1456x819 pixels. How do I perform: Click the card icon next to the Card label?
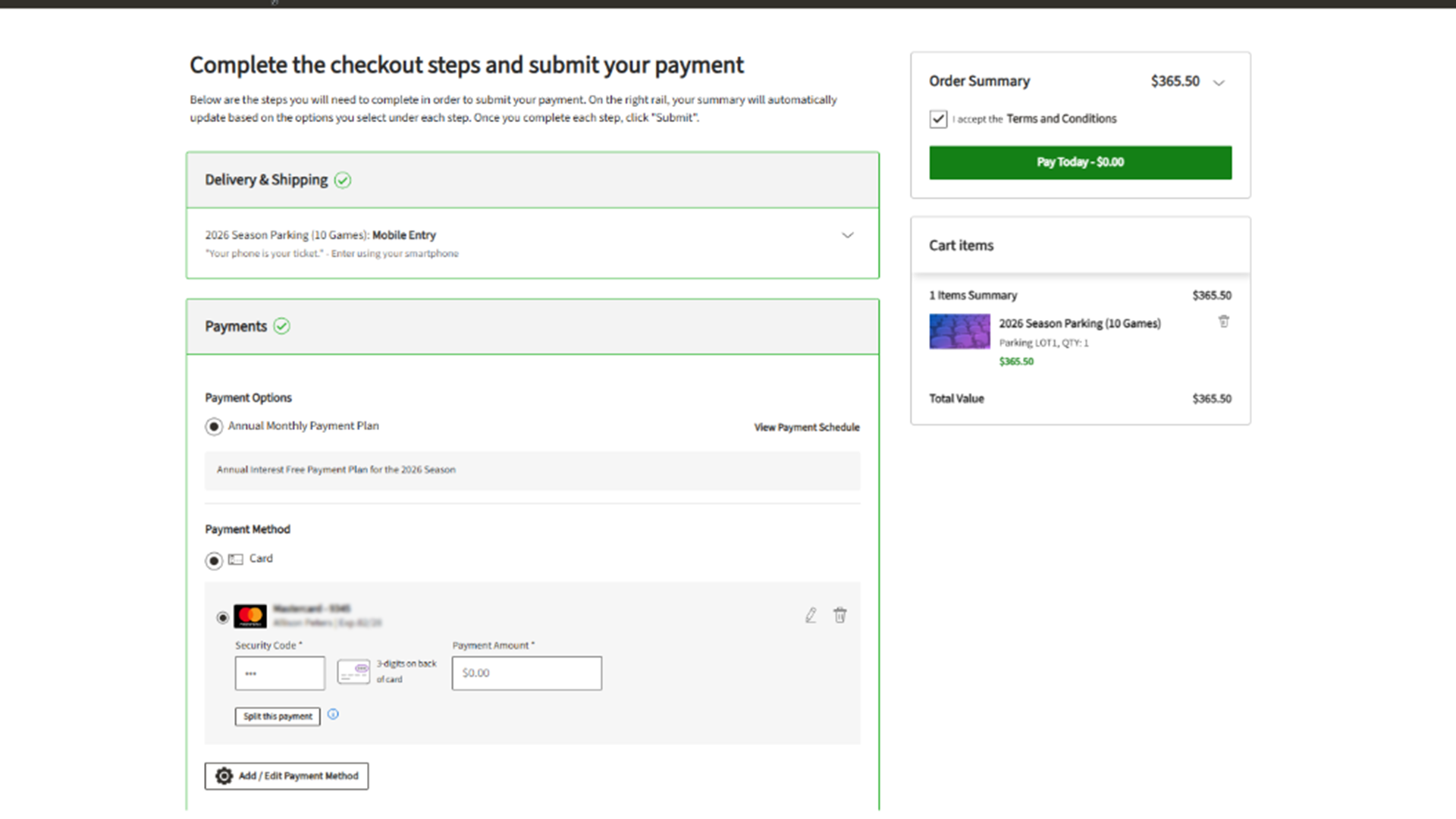pyautogui.click(x=236, y=559)
